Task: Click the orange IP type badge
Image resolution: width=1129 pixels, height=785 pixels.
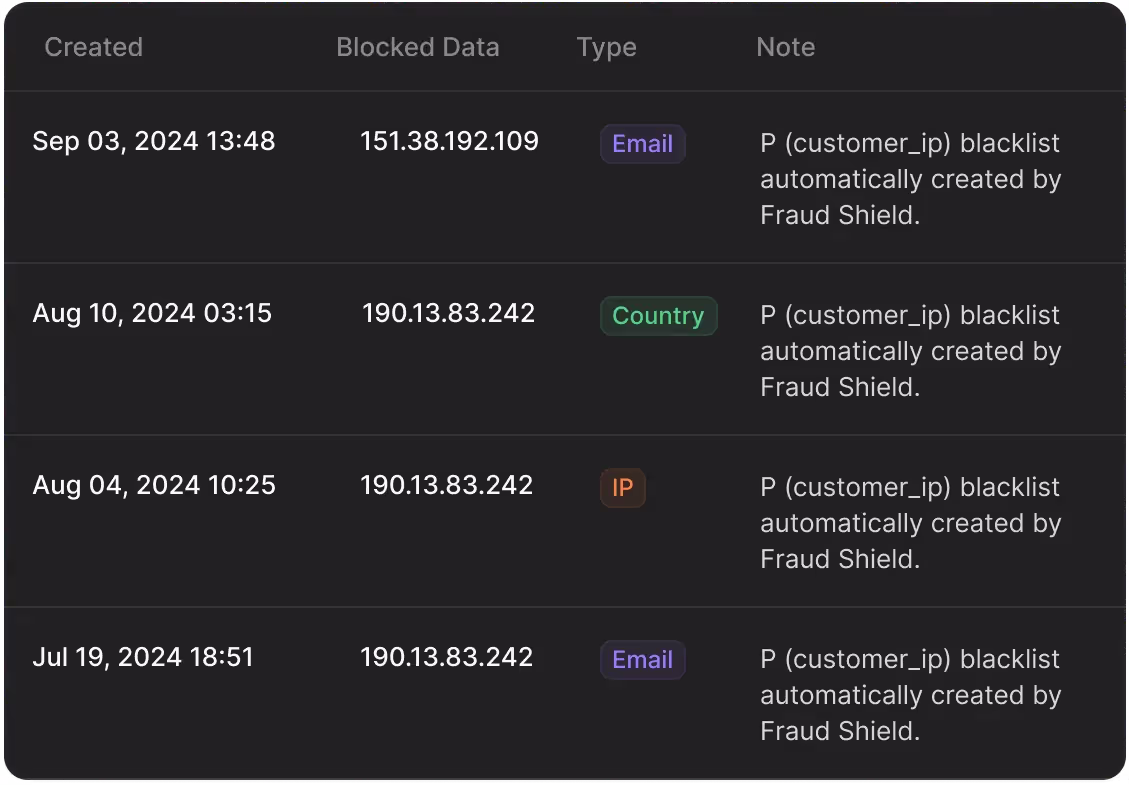Action: click(622, 488)
